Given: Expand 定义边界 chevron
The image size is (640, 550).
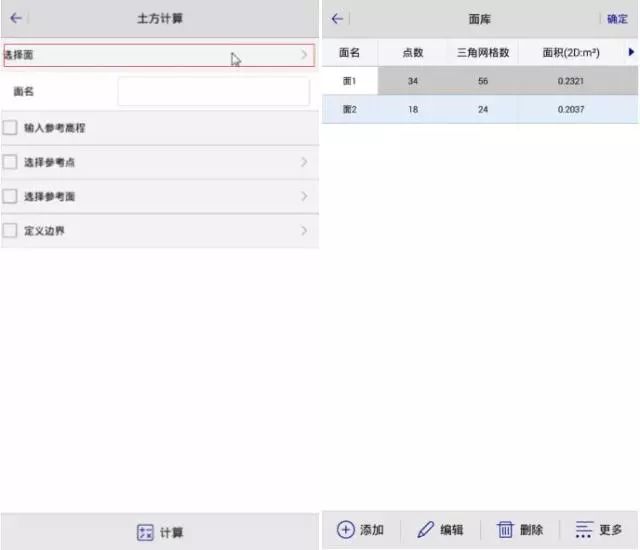Looking at the screenshot, I should [304, 231].
